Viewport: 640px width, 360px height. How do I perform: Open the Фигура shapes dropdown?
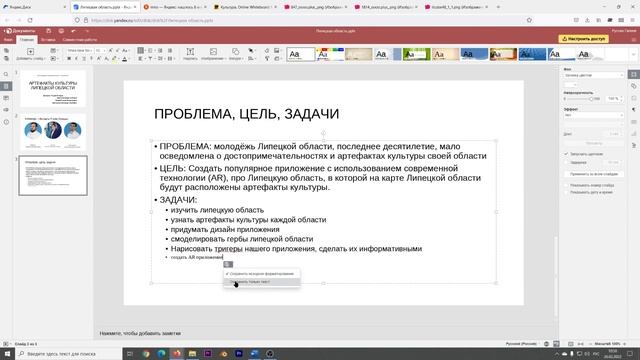tap(236, 54)
